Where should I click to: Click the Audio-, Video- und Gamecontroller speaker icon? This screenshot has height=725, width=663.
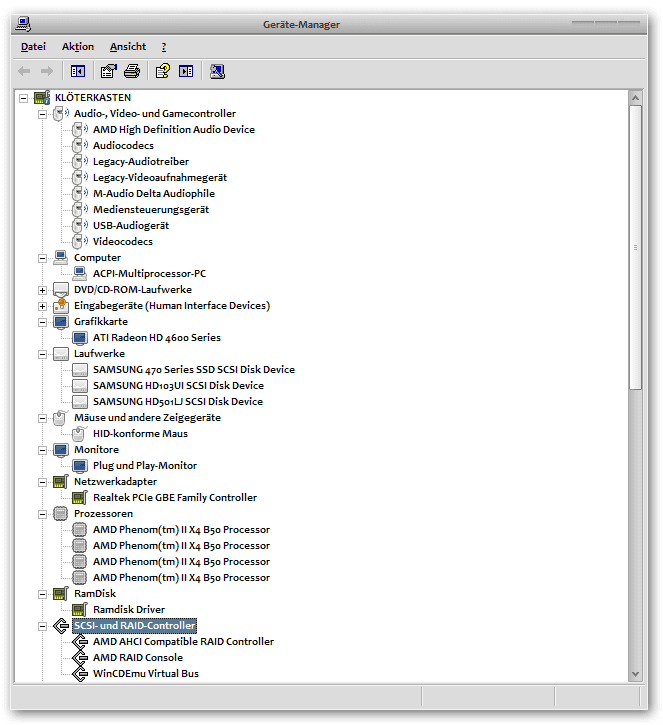(61, 114)
